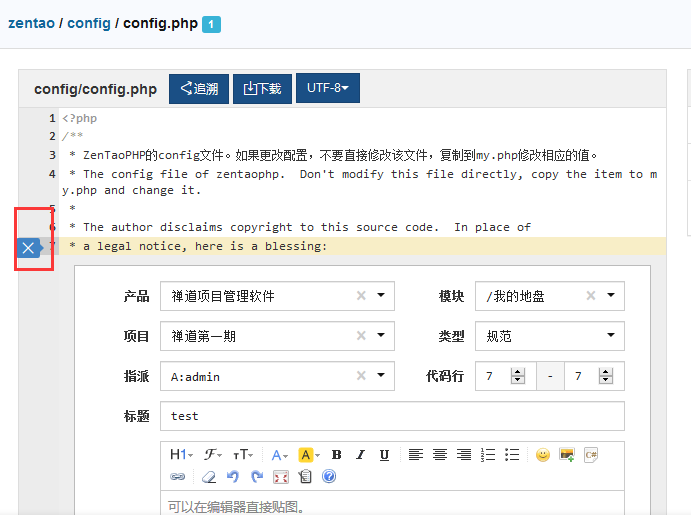
Task: Click the blue badge next to config.php
Action: 211,24
